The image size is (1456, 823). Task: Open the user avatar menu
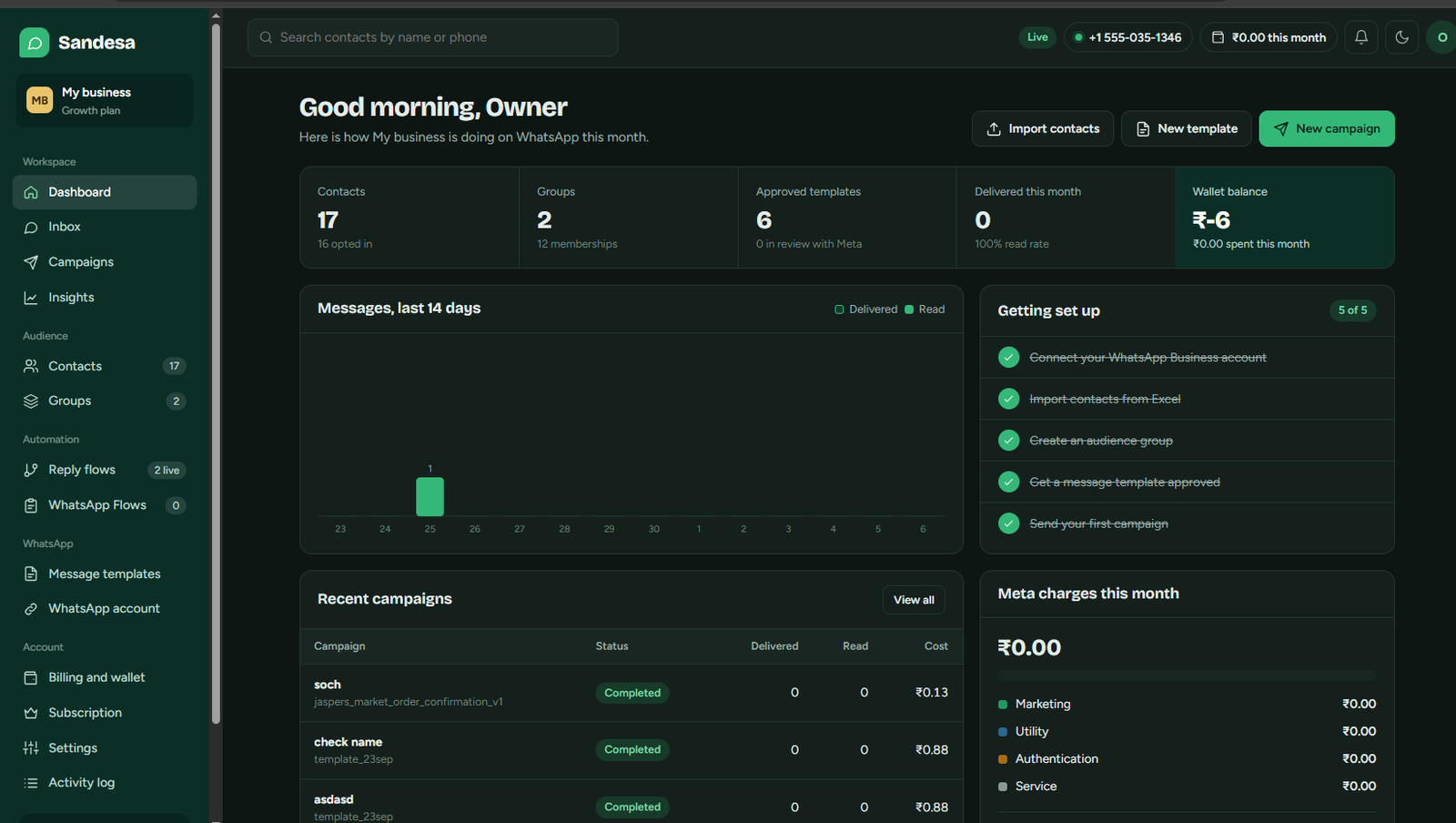click(x=1441, y=37)
